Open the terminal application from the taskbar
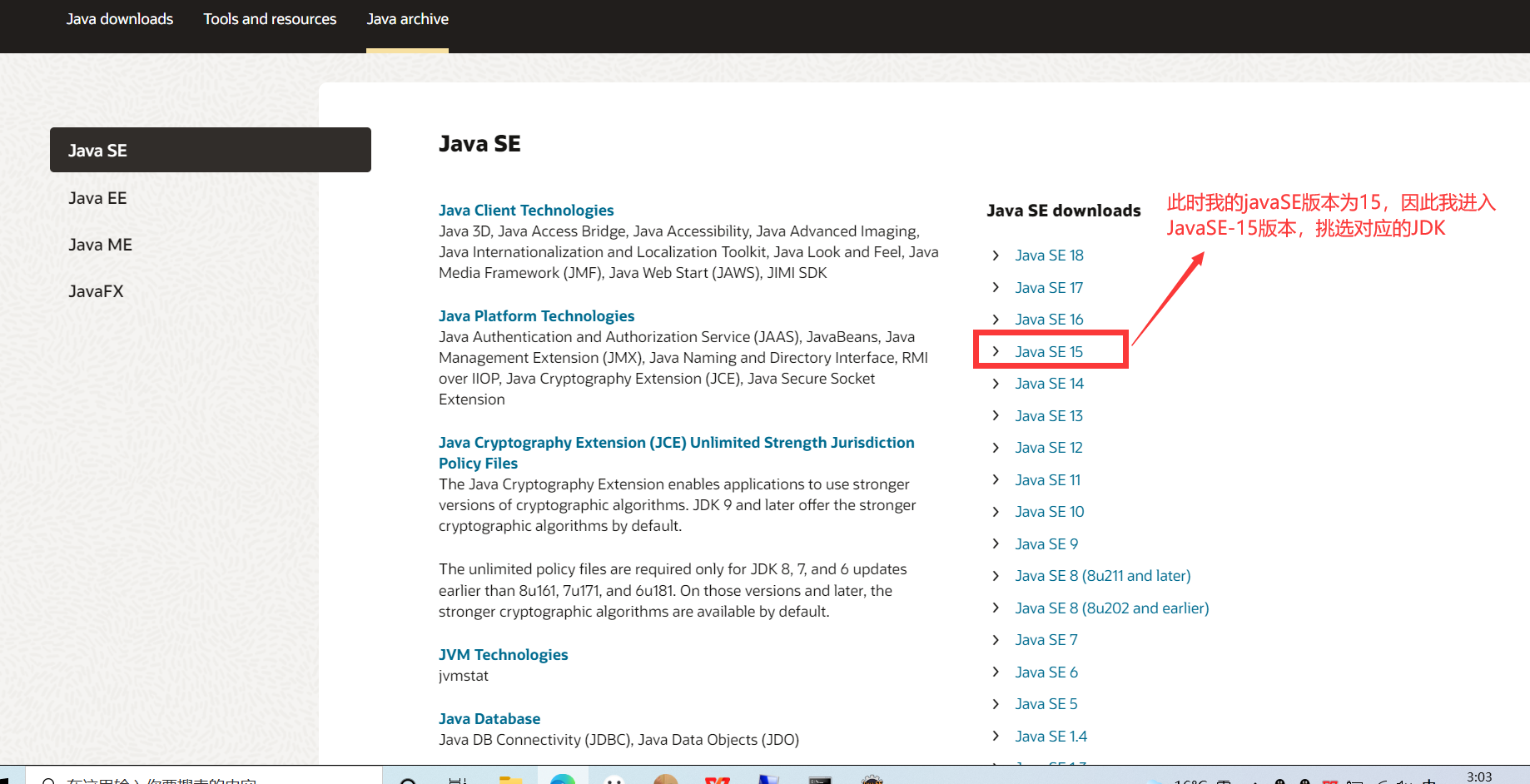The width and height of the screenshot is (1530, 784). [x=822, y=779]
